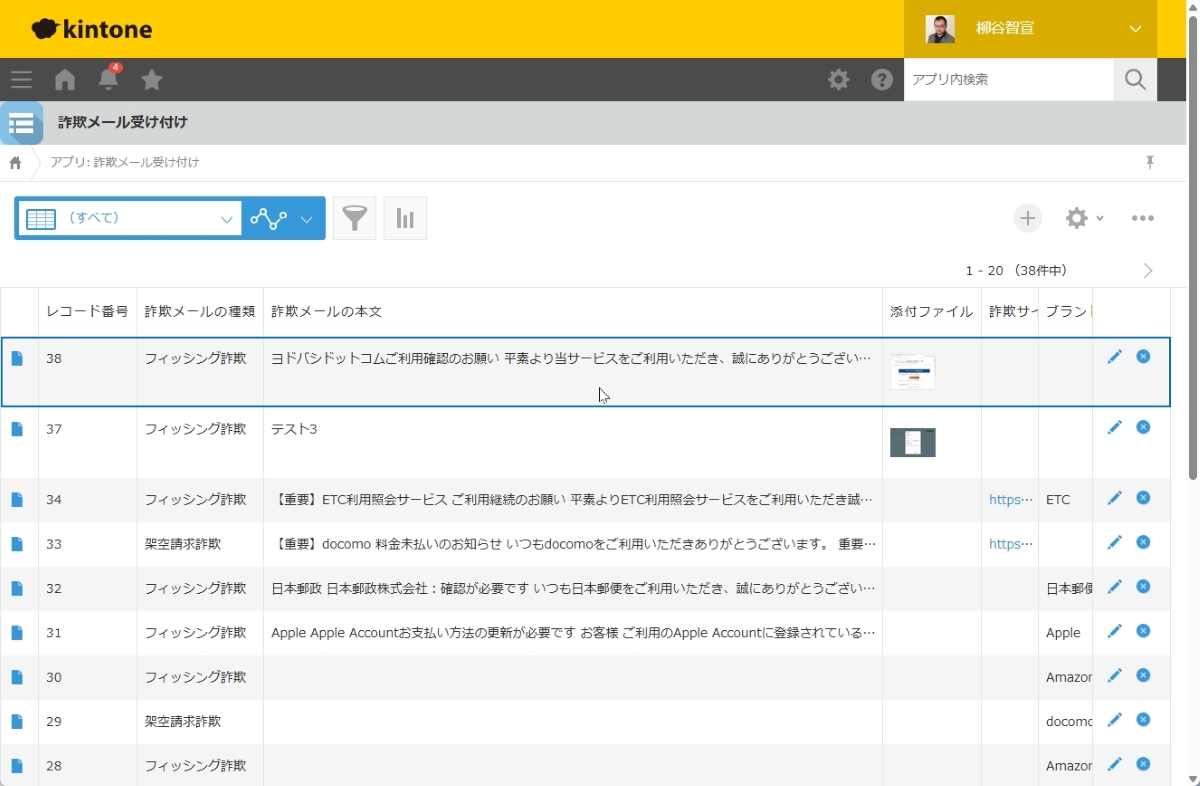Click the アプリ内検索 search field
Image resolution: width=1200 pixels, height=786 pixels.
[1008, 80]
